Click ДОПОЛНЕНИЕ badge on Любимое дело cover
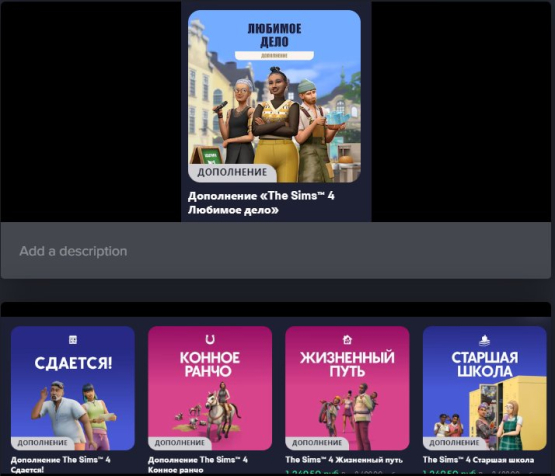Viewport: 555px width, 476px height. pyautogui.click(x=232, y=173)
